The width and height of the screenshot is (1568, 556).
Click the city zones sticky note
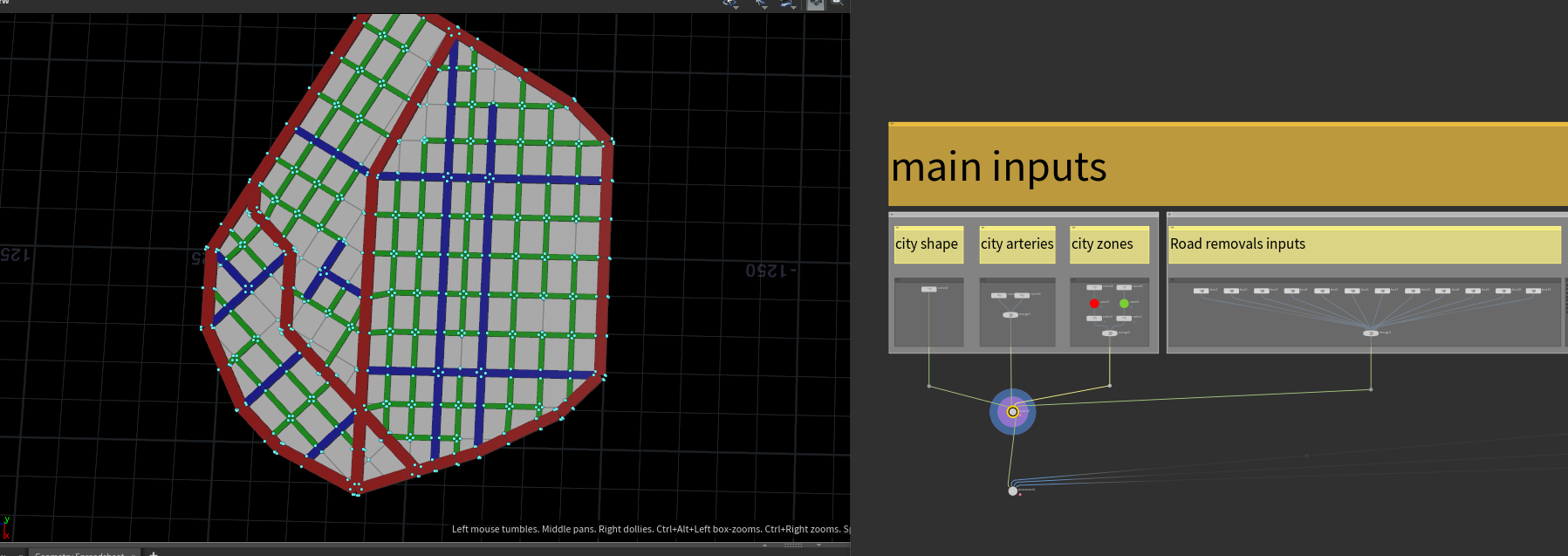coord(1109,244)
